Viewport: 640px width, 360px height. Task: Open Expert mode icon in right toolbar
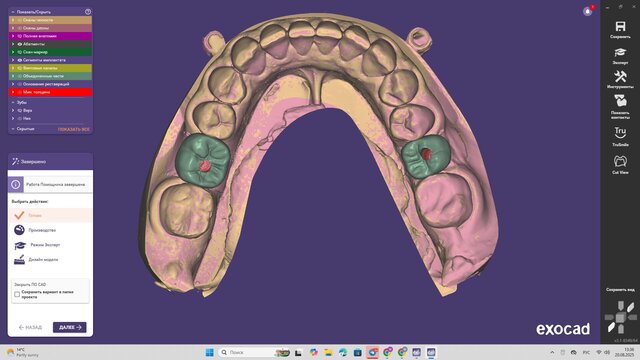point(620,53)
